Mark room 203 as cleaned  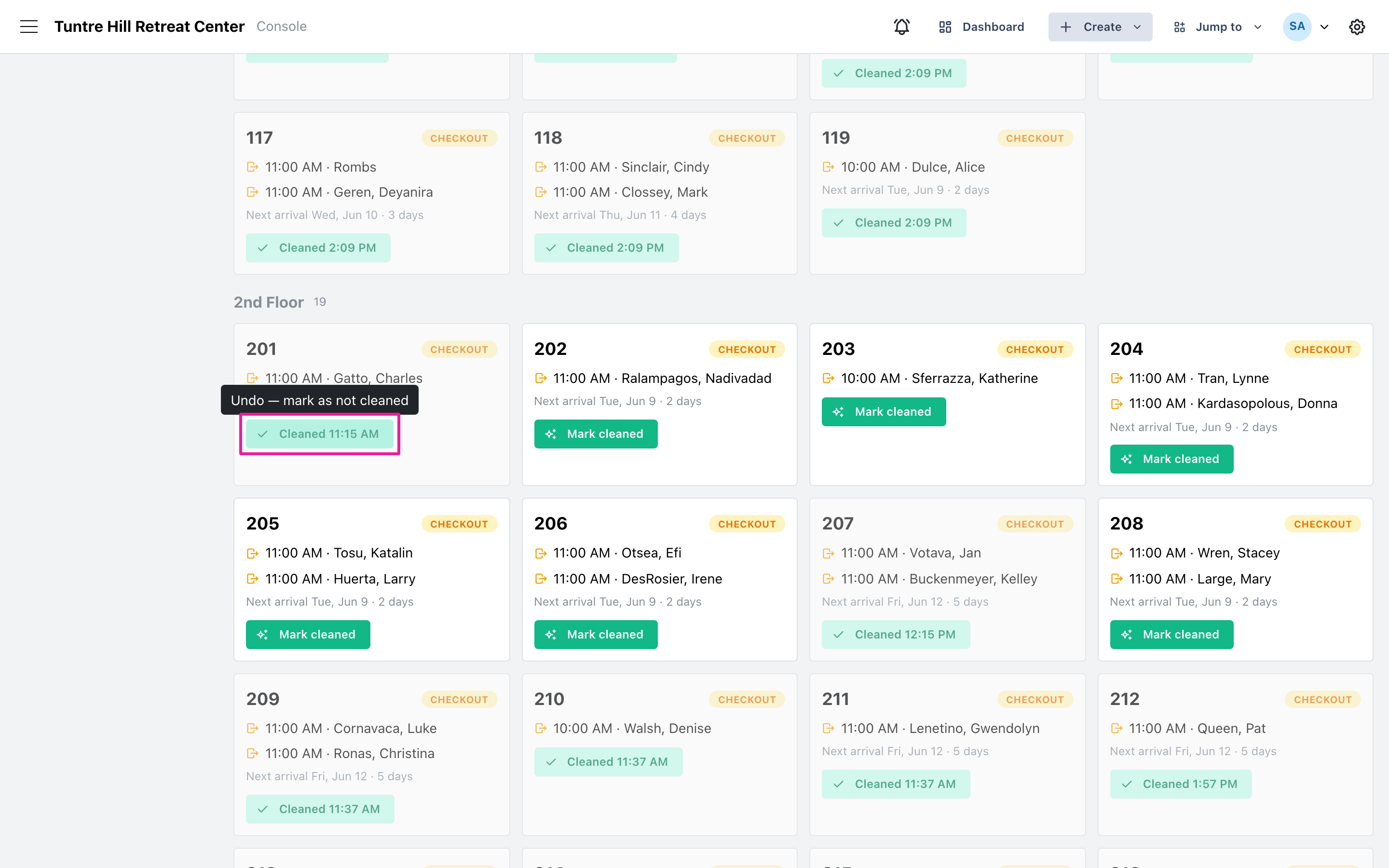click(x=884, y=412)
